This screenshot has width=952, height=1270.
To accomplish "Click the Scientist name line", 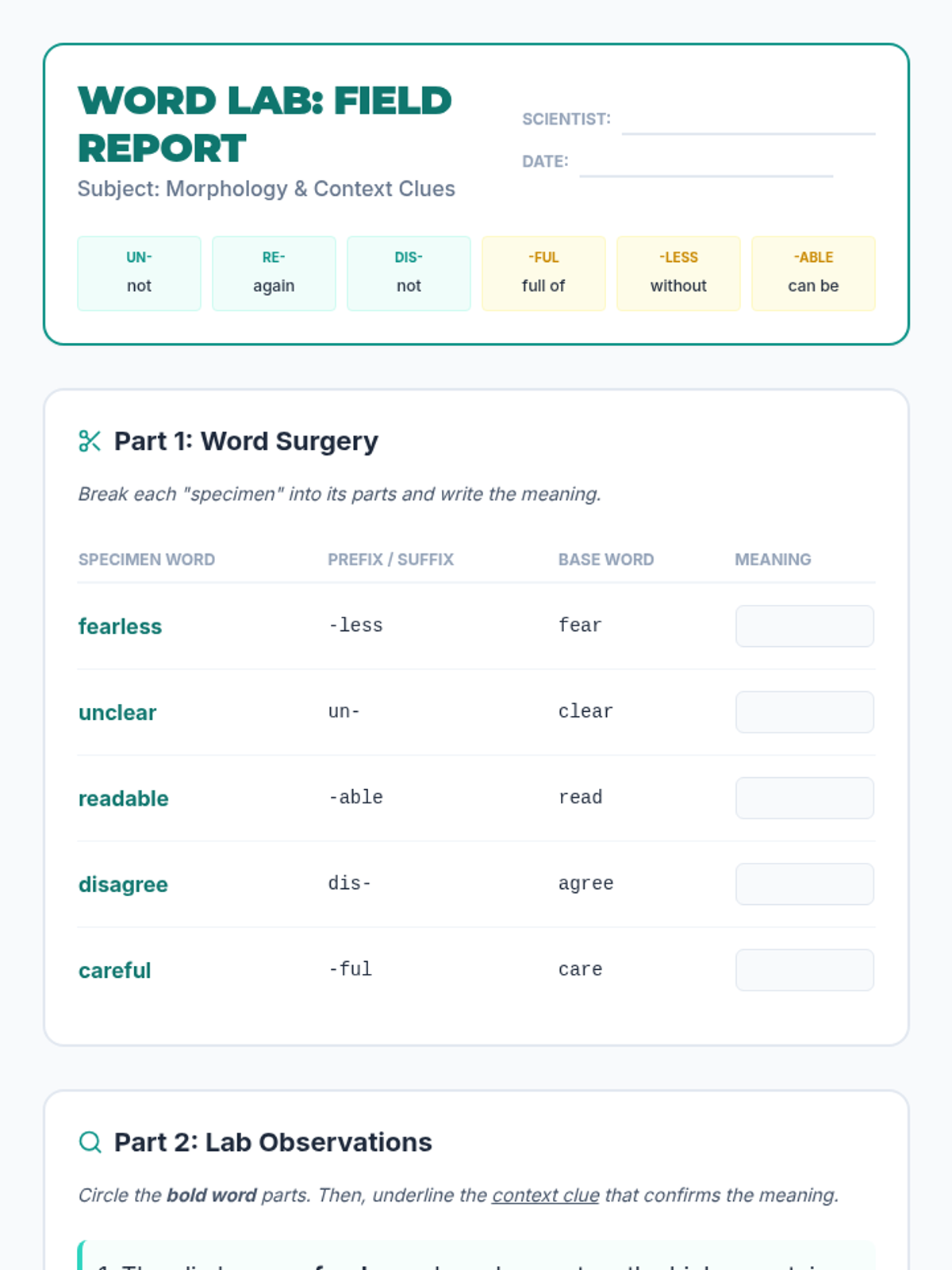I will (x=748, y=123).
